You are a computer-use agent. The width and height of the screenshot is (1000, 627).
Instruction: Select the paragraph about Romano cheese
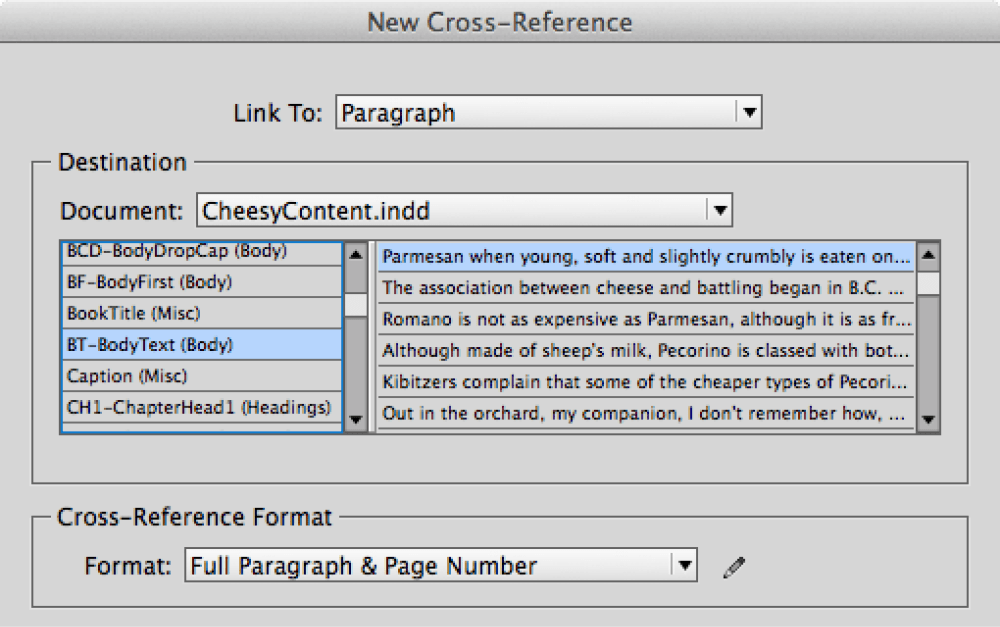[640, 319]
